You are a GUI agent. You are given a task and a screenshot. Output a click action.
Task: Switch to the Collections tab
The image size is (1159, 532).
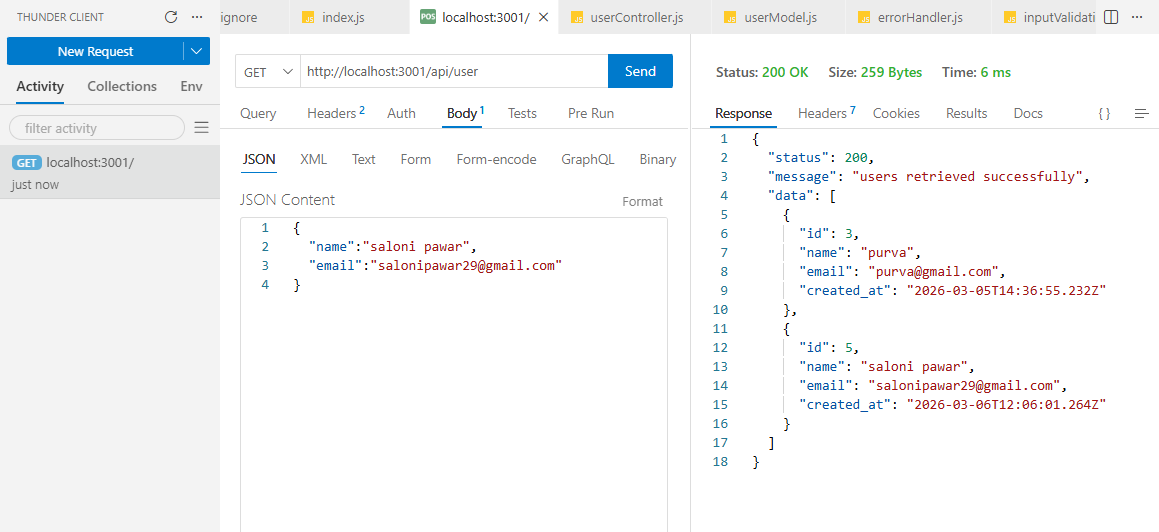[x=122, y=86]
